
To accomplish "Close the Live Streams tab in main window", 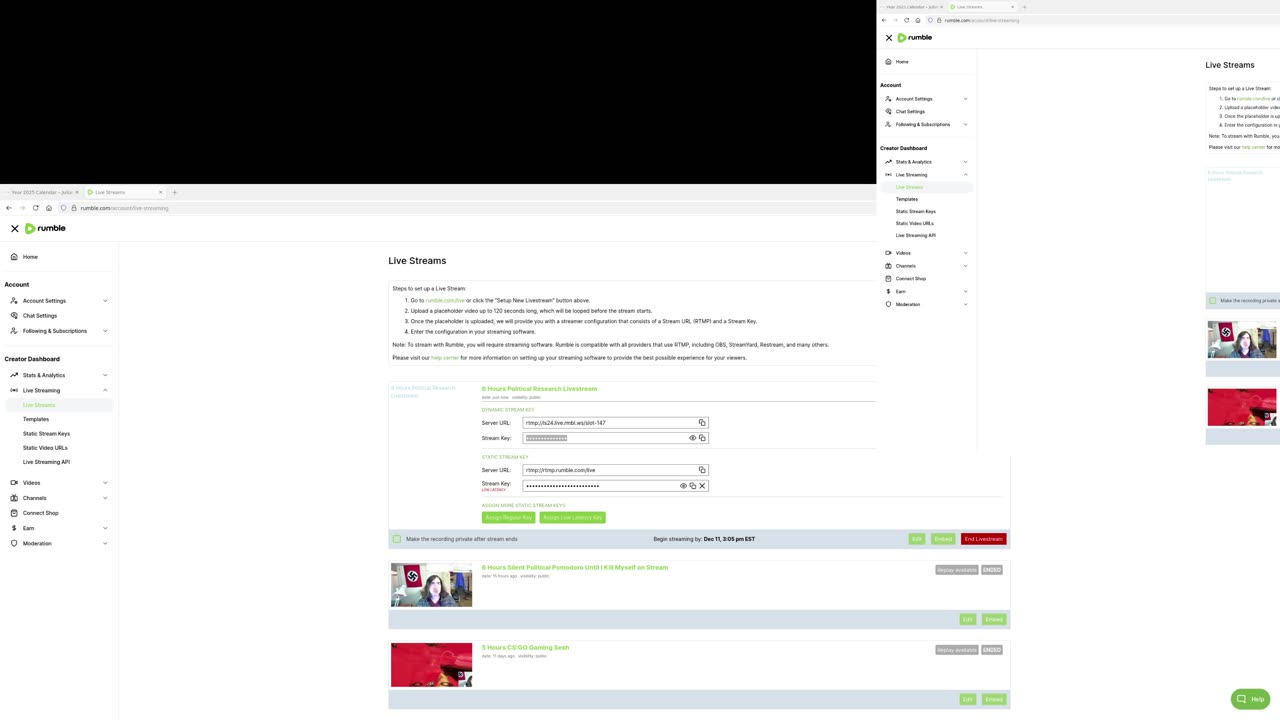I will point(161,192).
